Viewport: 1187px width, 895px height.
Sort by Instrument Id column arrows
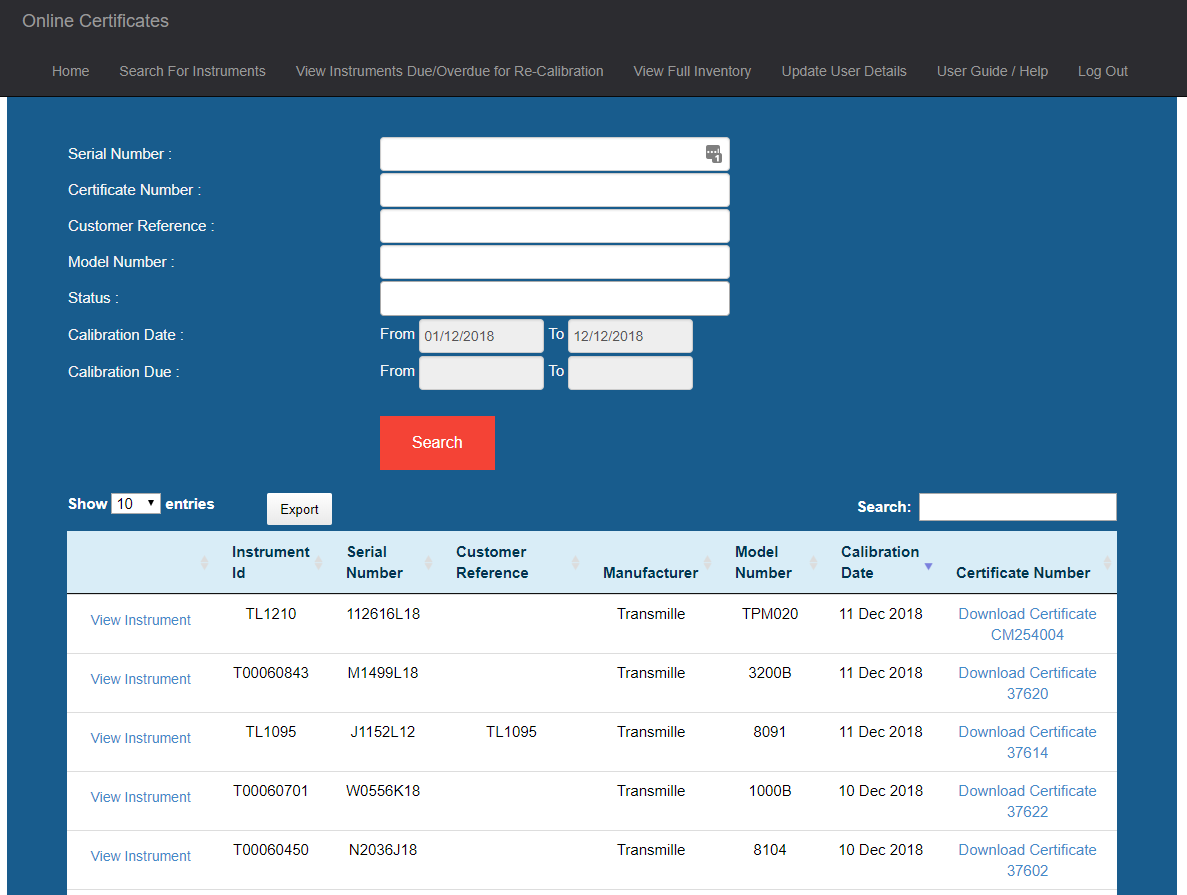point(319,563)
